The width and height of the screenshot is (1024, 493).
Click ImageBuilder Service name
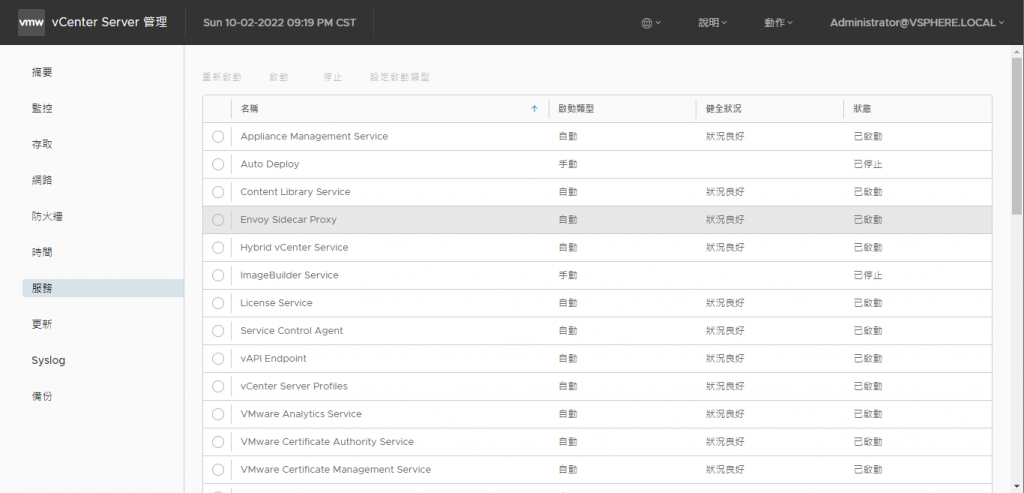click(x=289, y=276)
